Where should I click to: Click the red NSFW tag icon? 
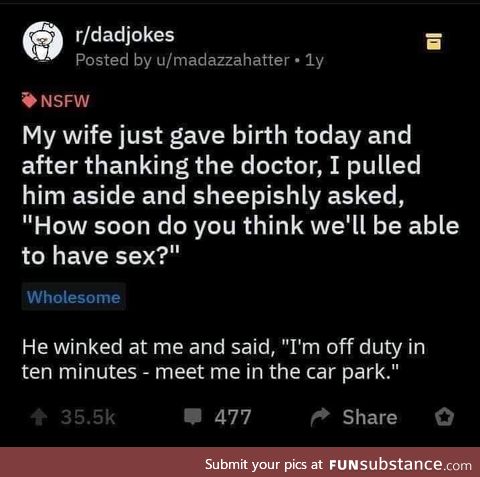tap(29, 100)
